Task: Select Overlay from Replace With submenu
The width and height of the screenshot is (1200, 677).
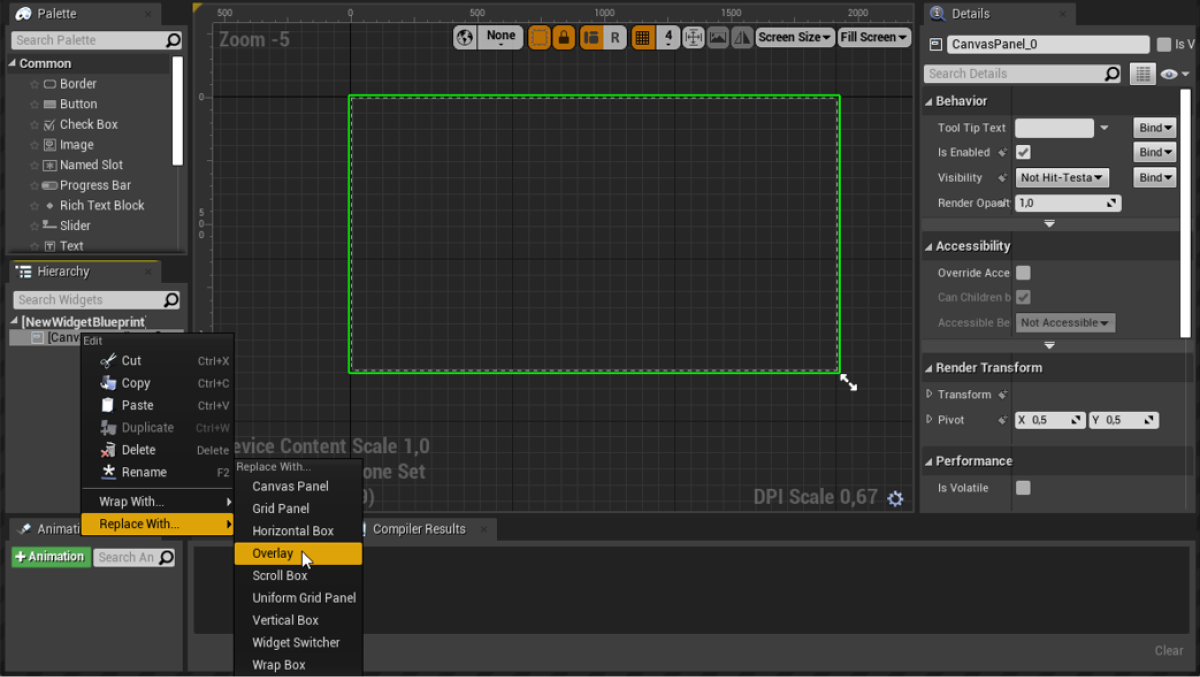Action: point(273,553)
